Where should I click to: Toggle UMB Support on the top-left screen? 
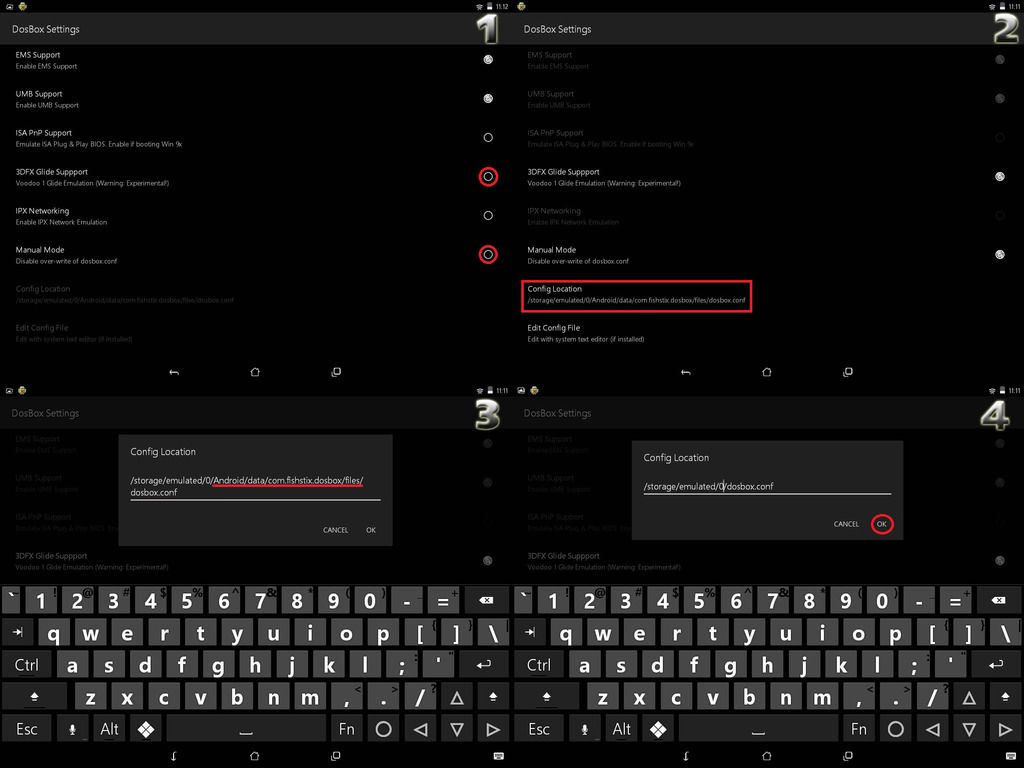tap(488, 99)
